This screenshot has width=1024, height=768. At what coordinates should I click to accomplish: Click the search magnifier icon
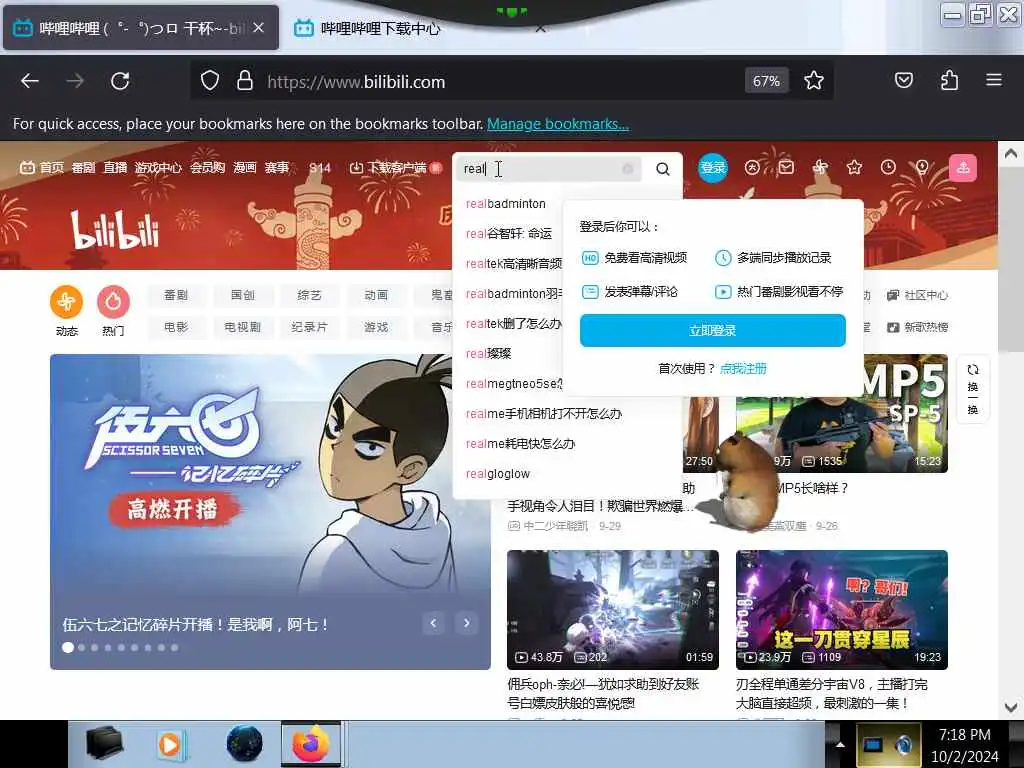tap(663, 169)
